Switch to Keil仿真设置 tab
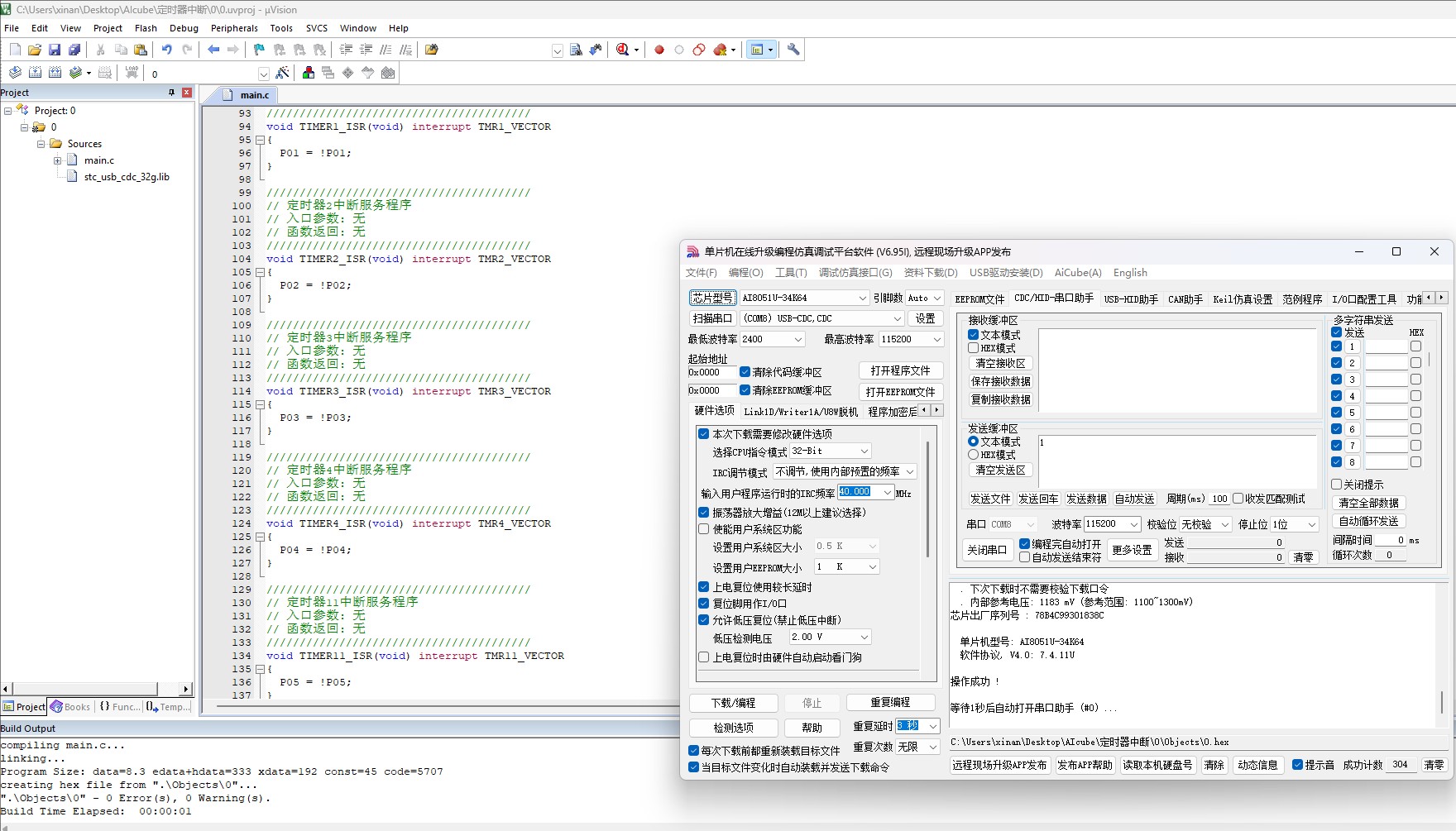The height and width of the screenshot is (831, 1456). coord(1243,299)
